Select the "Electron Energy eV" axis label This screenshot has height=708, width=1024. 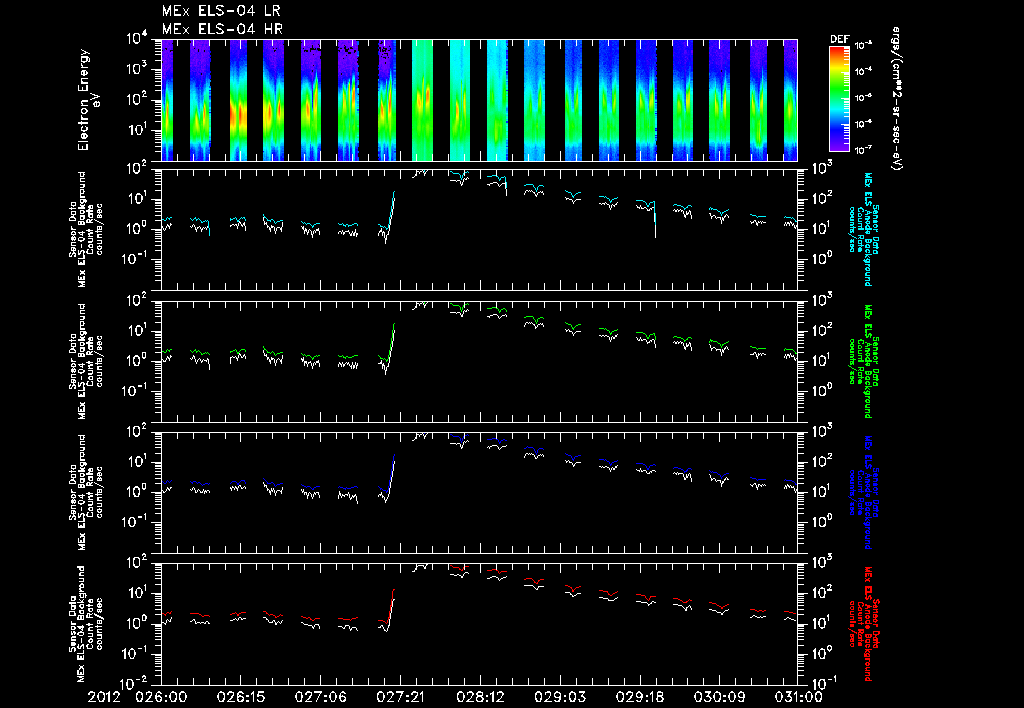click(x=88, y=100)
